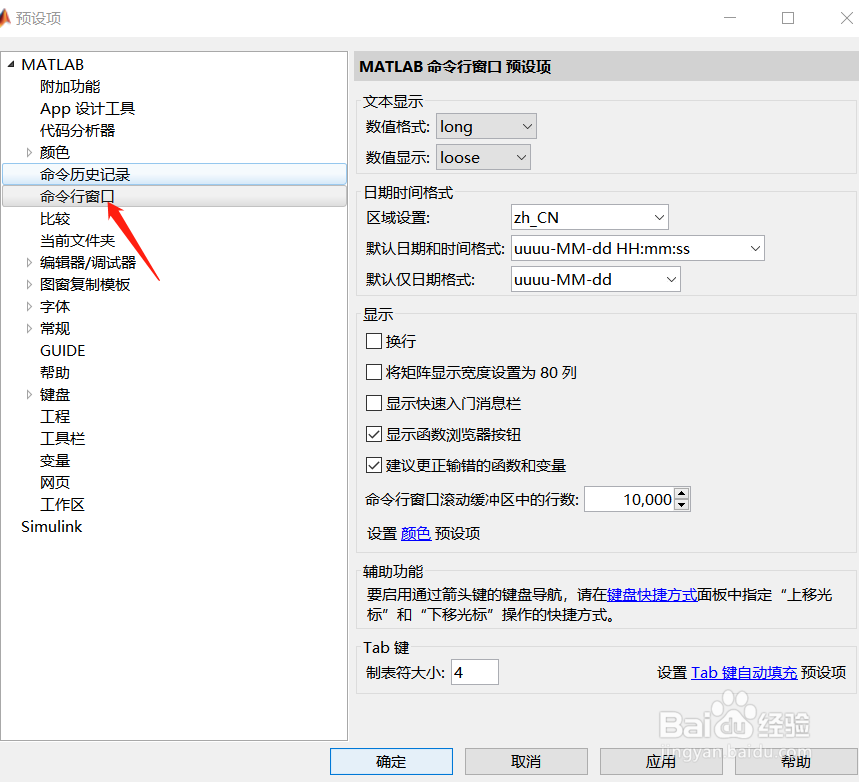Open the 默认仅日期格式 dropdown
The image size is (859, 782).
tap(595, 279)
